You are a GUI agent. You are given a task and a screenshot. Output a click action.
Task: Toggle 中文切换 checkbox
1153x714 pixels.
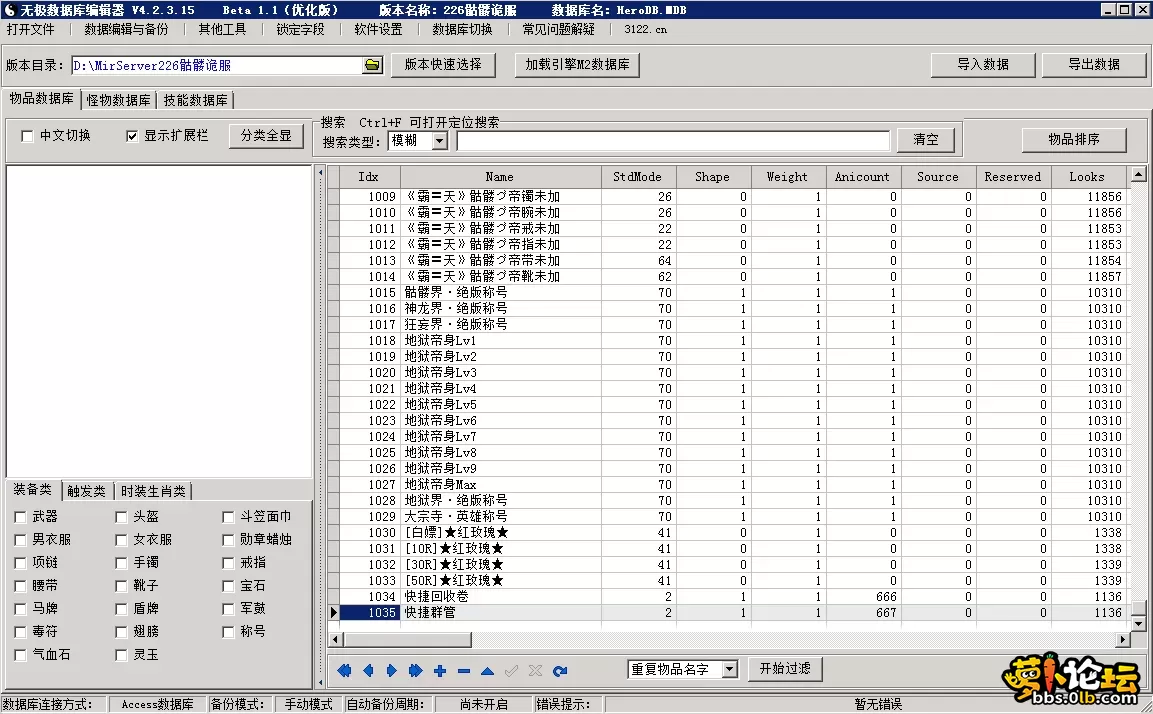pyautogui.click(x=27, y=136)
